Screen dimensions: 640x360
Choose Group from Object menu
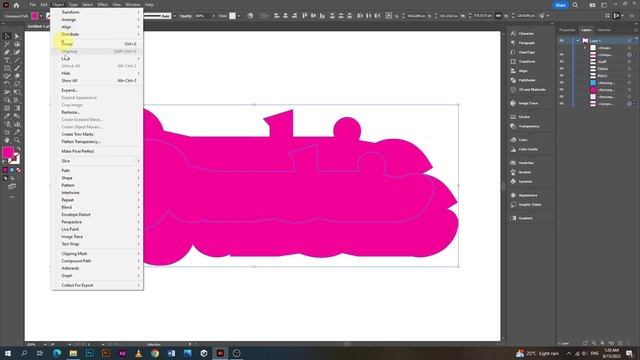[x=97, y=44]
